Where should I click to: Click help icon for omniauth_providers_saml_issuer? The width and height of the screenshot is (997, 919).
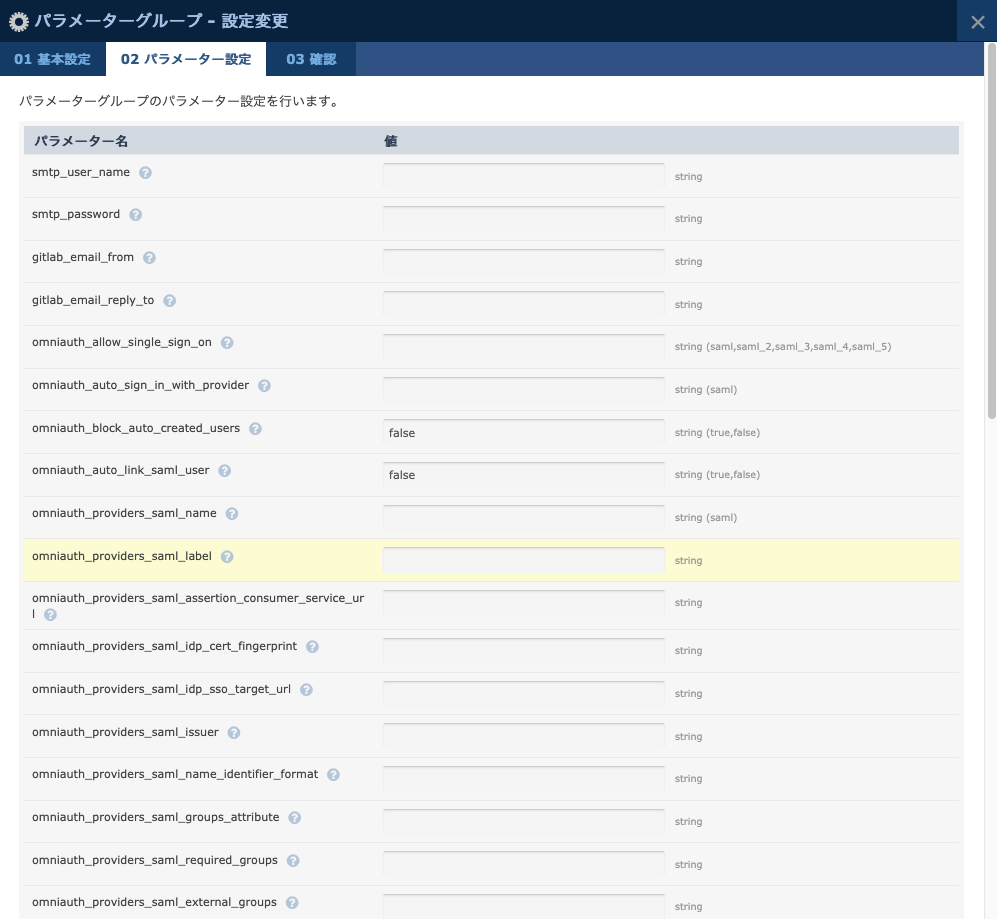[x=234, y=732]
